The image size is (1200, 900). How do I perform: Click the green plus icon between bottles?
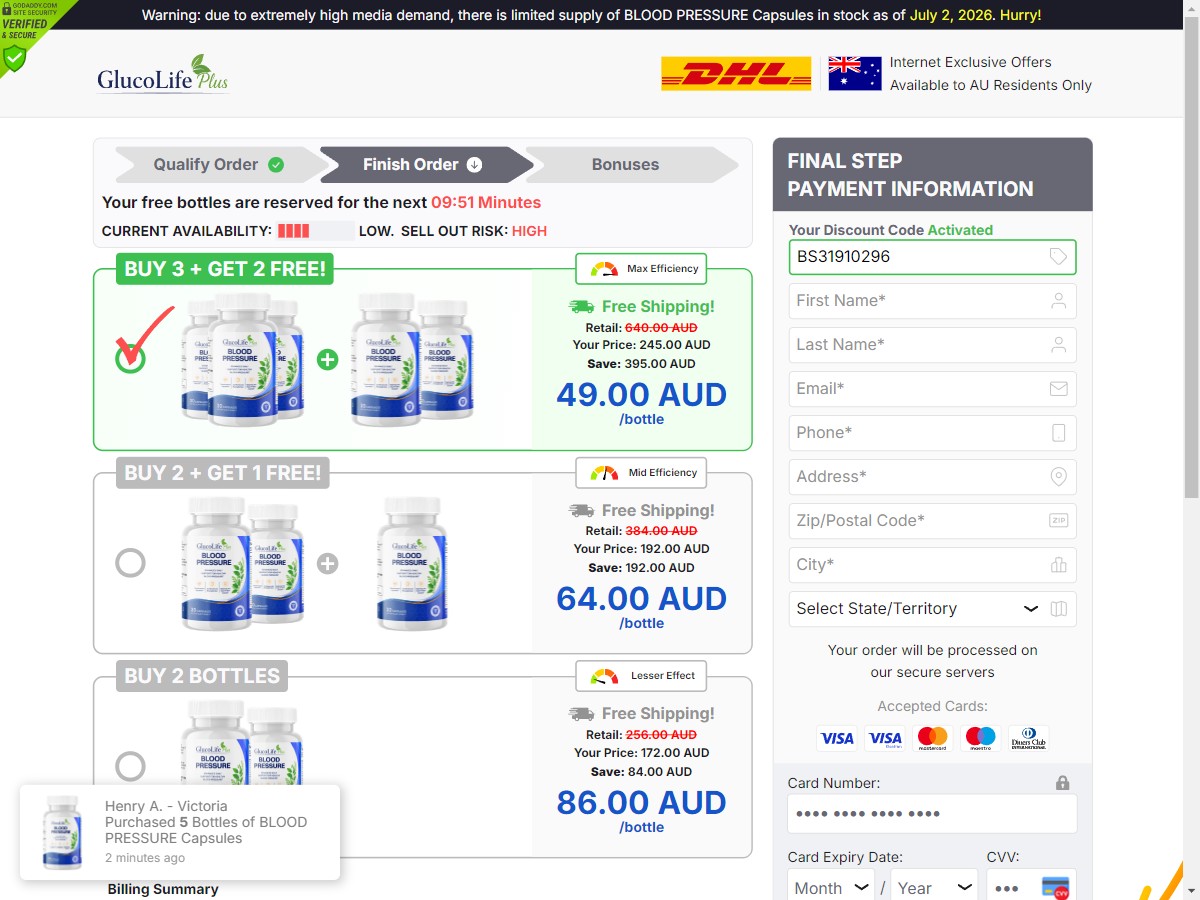coord(327,360)
